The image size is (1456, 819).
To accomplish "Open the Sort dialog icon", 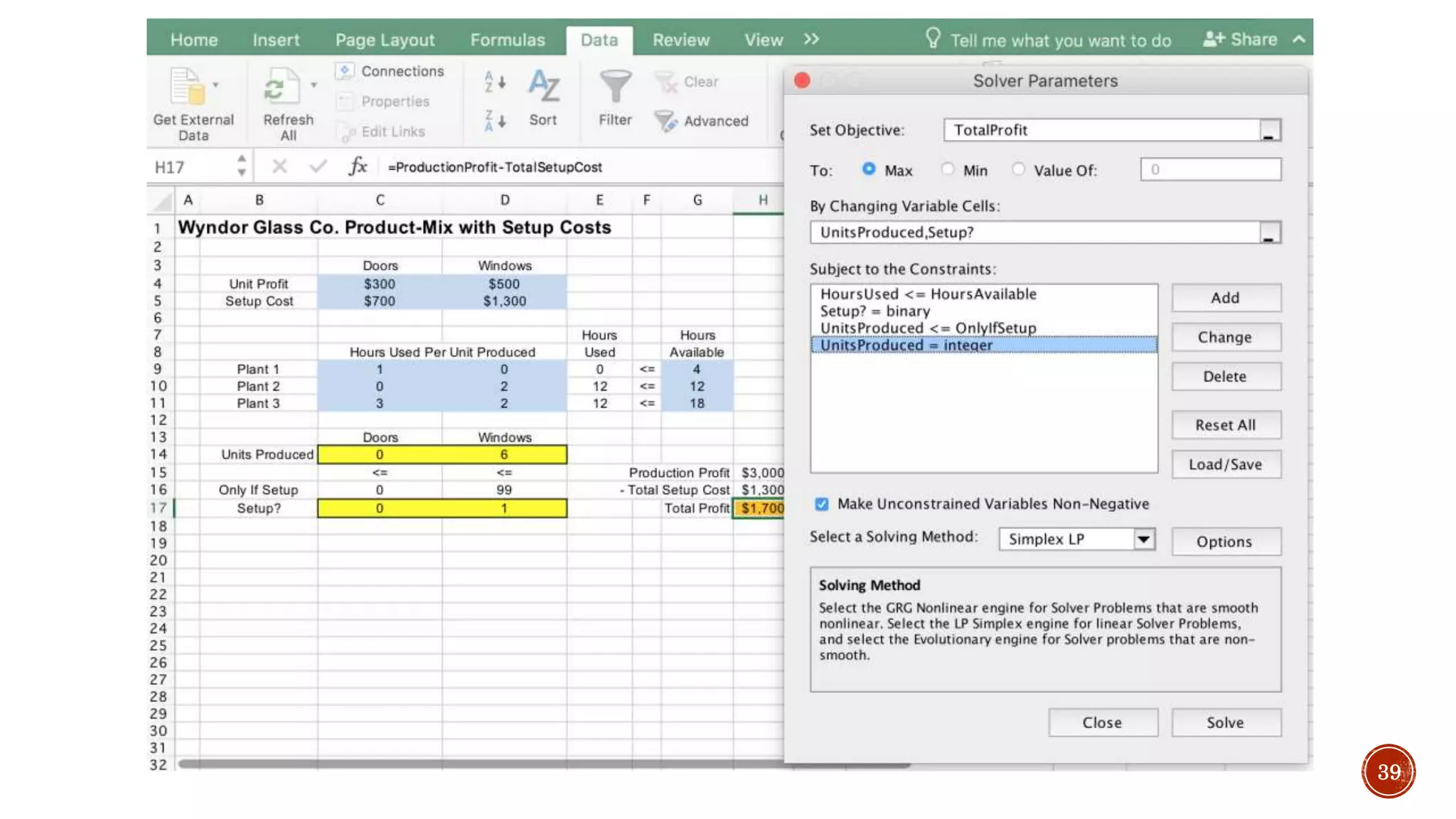I will tap(544, 86).
